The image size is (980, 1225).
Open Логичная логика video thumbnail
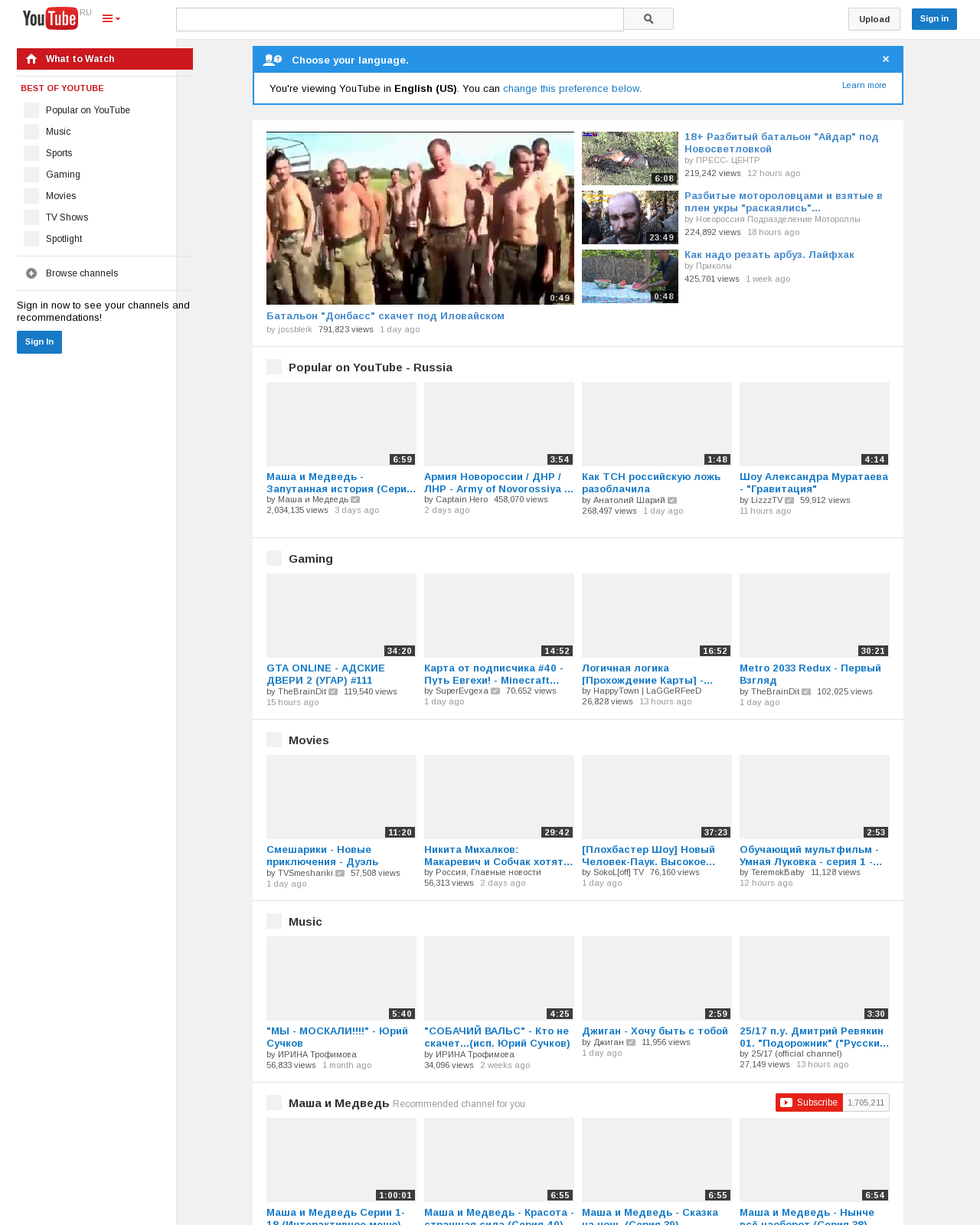pyautogui.click(x=657, y=616)
